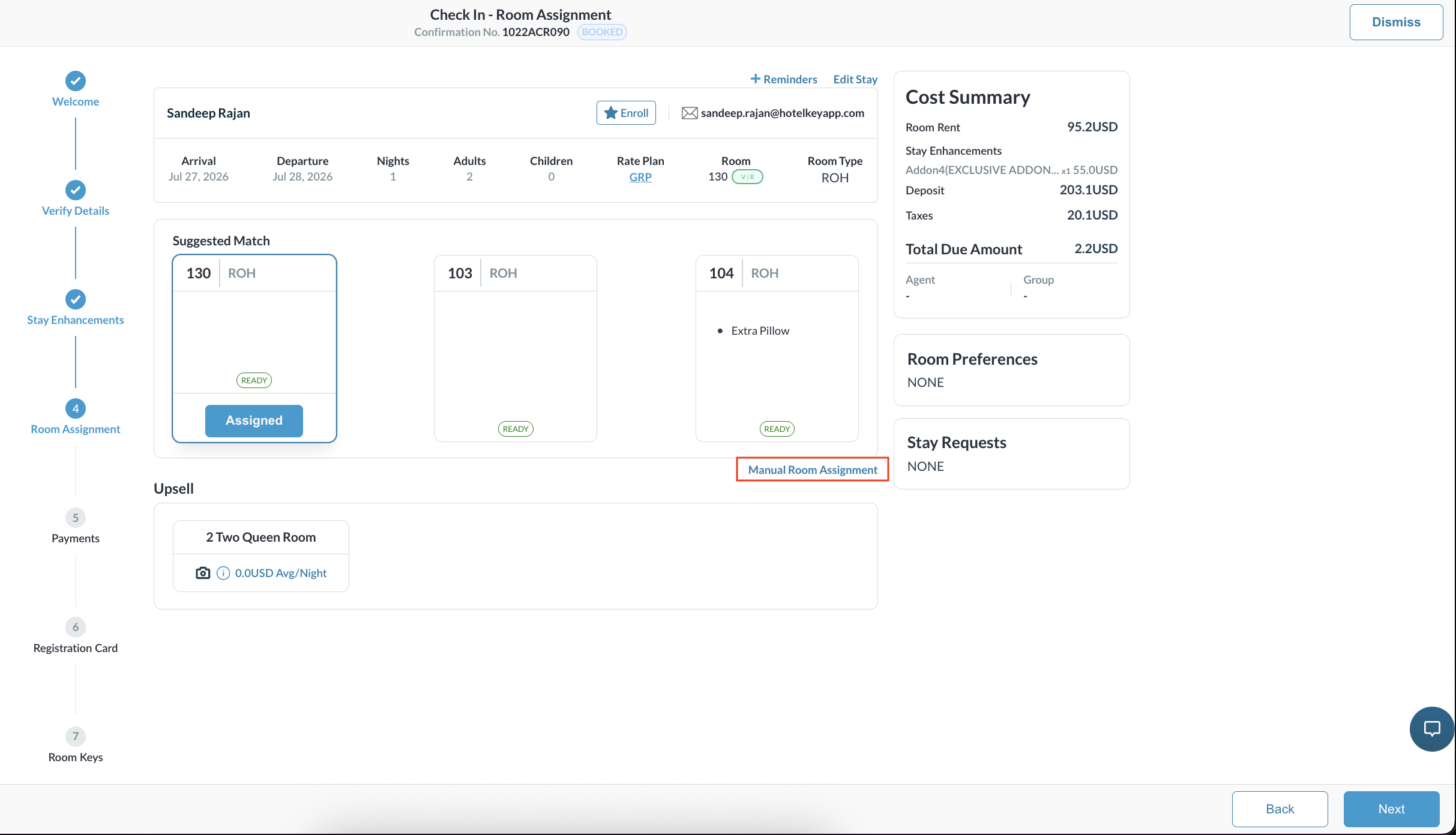1456x835 pixels.
Task: Click the step 7 Room Keys circle
Action: click(76, 736)
